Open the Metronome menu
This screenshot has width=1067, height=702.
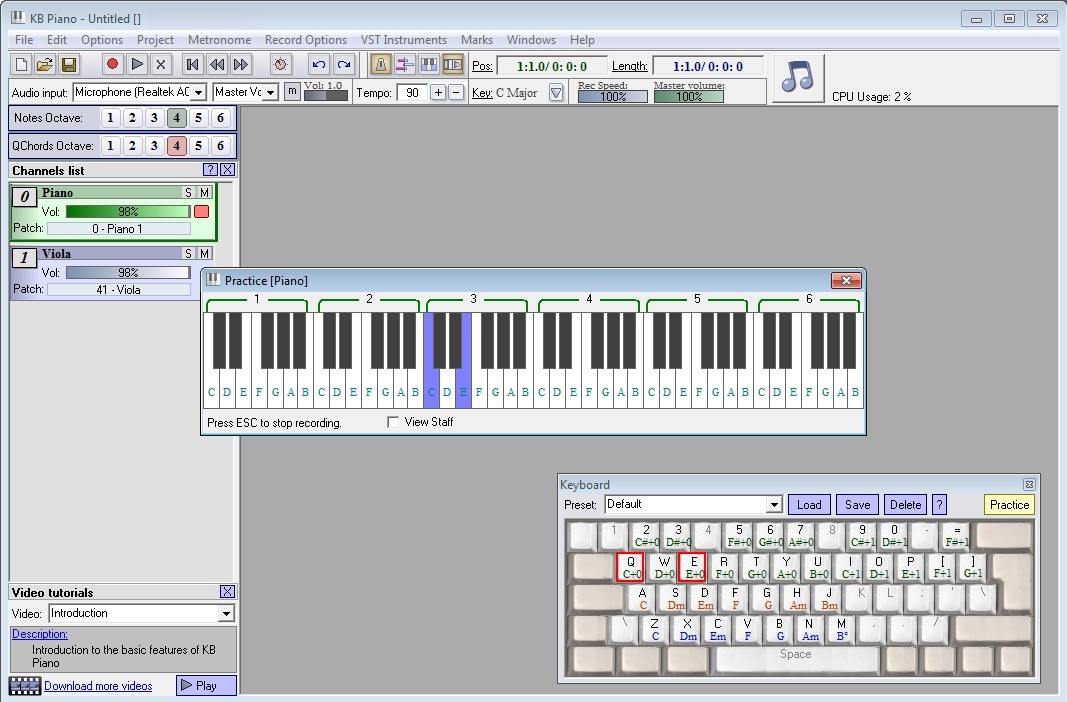(219, 40)
